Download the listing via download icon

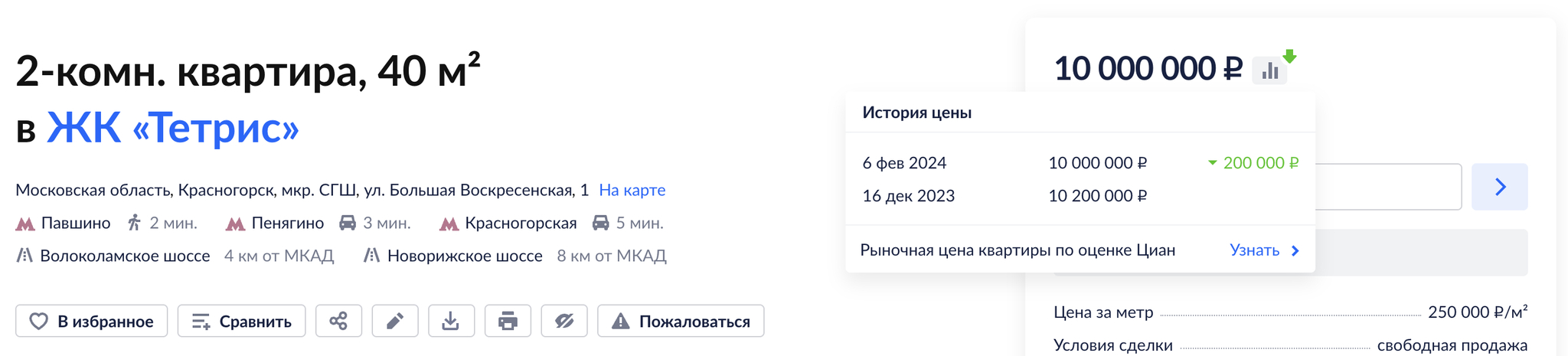[451, 321]
